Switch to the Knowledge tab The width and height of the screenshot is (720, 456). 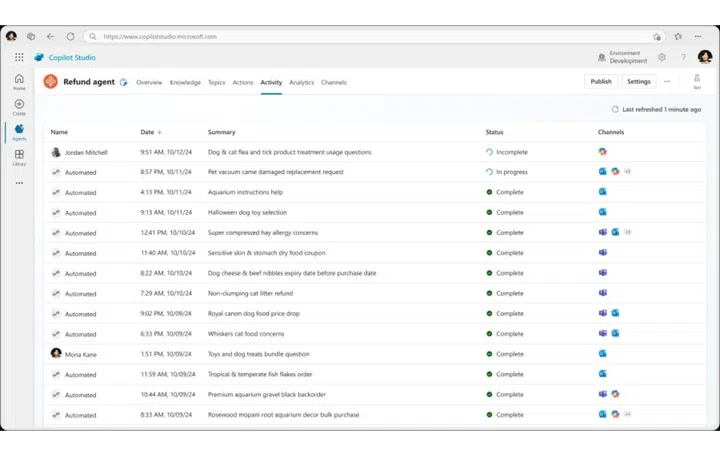coord(185,83)
